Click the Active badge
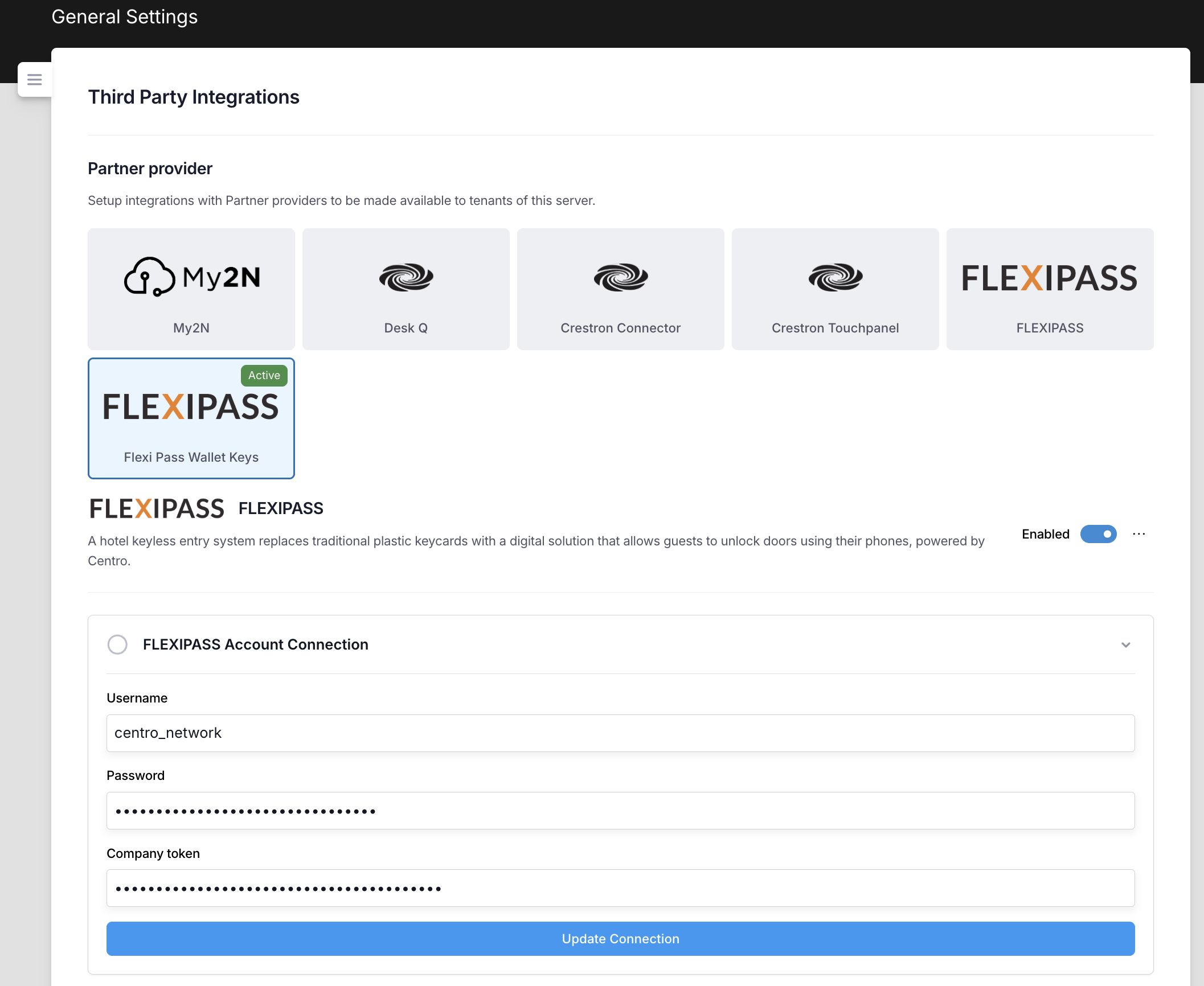 coord(264,376)
